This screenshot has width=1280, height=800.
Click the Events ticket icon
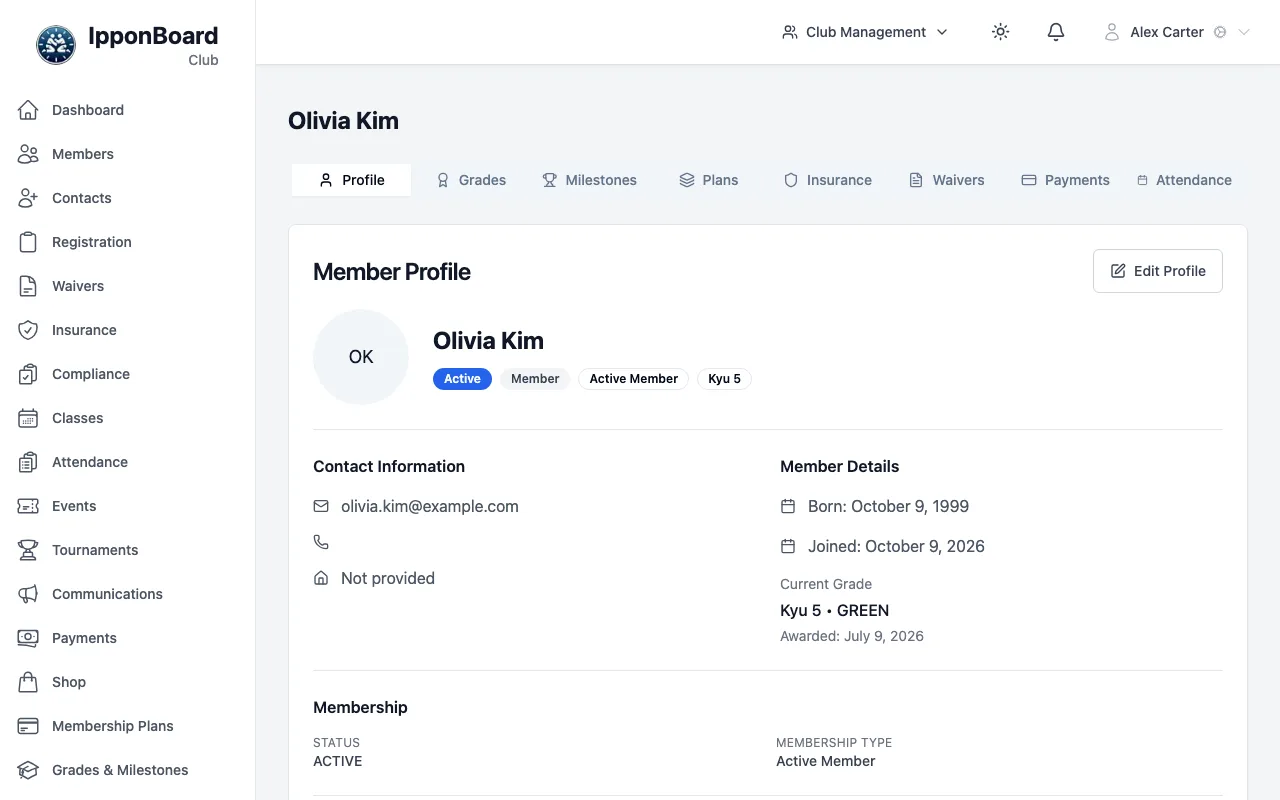click(28, 506)
